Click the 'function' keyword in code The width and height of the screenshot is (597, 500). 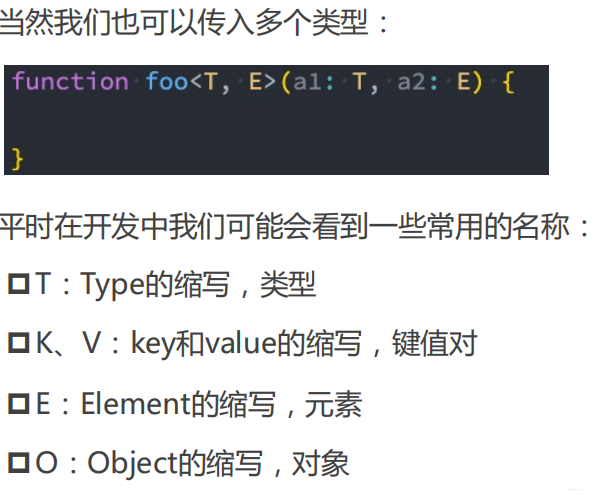71,81
